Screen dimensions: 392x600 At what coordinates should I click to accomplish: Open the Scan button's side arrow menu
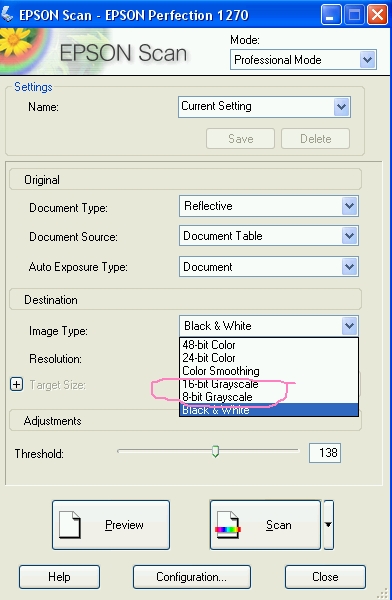click(328, 525)
